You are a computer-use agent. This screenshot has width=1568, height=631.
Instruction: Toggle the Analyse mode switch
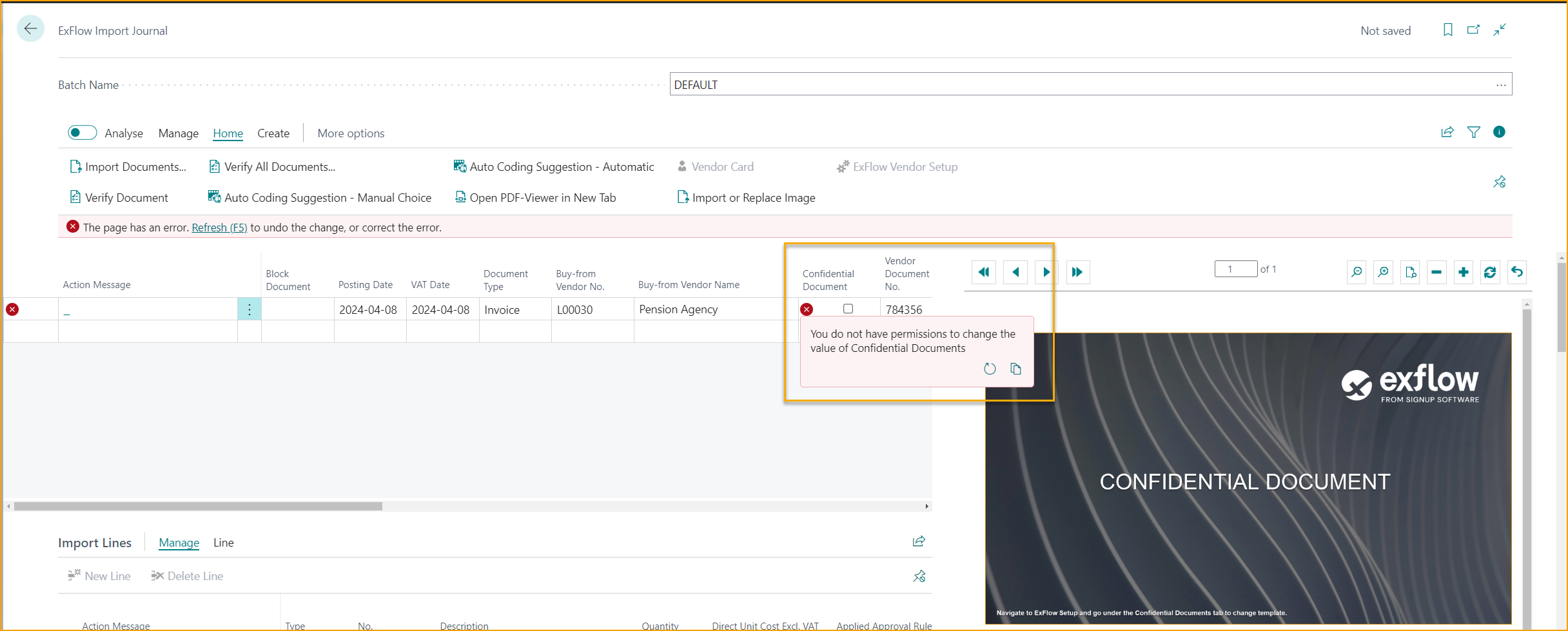coord(82,133)
